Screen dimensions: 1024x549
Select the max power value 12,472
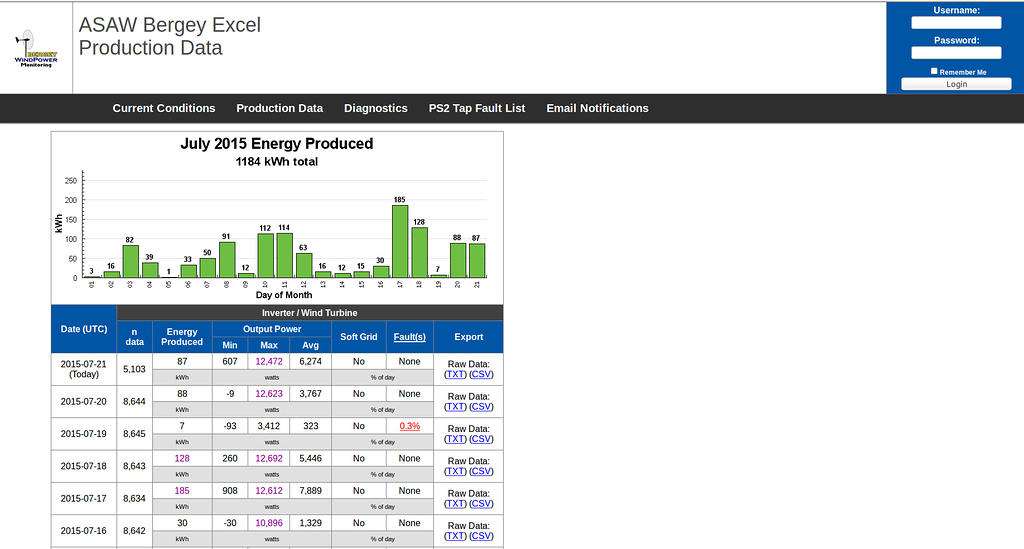(269, 362)
